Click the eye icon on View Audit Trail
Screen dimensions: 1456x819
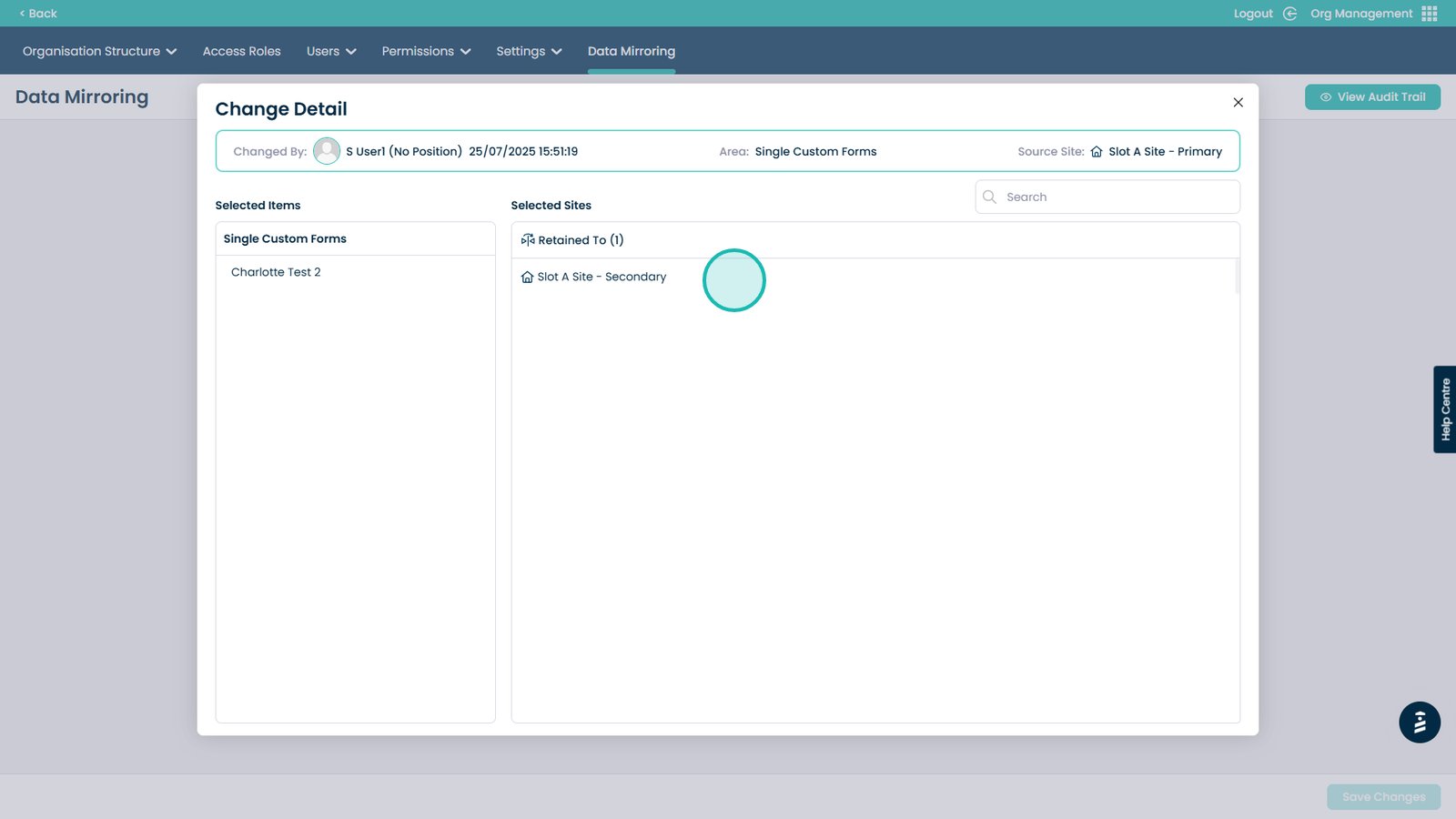tap(1326, 97)
